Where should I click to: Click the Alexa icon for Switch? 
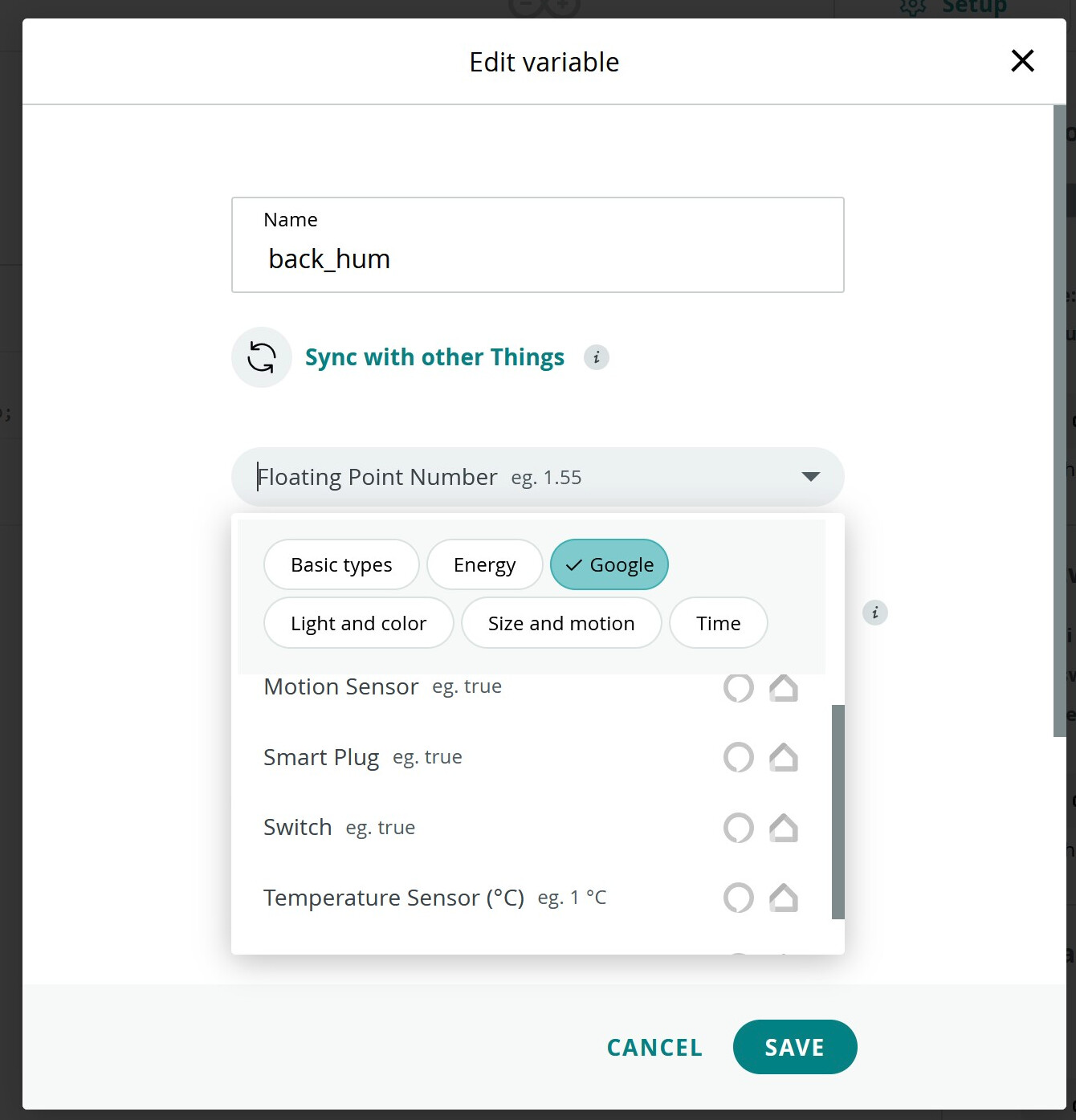738,828
